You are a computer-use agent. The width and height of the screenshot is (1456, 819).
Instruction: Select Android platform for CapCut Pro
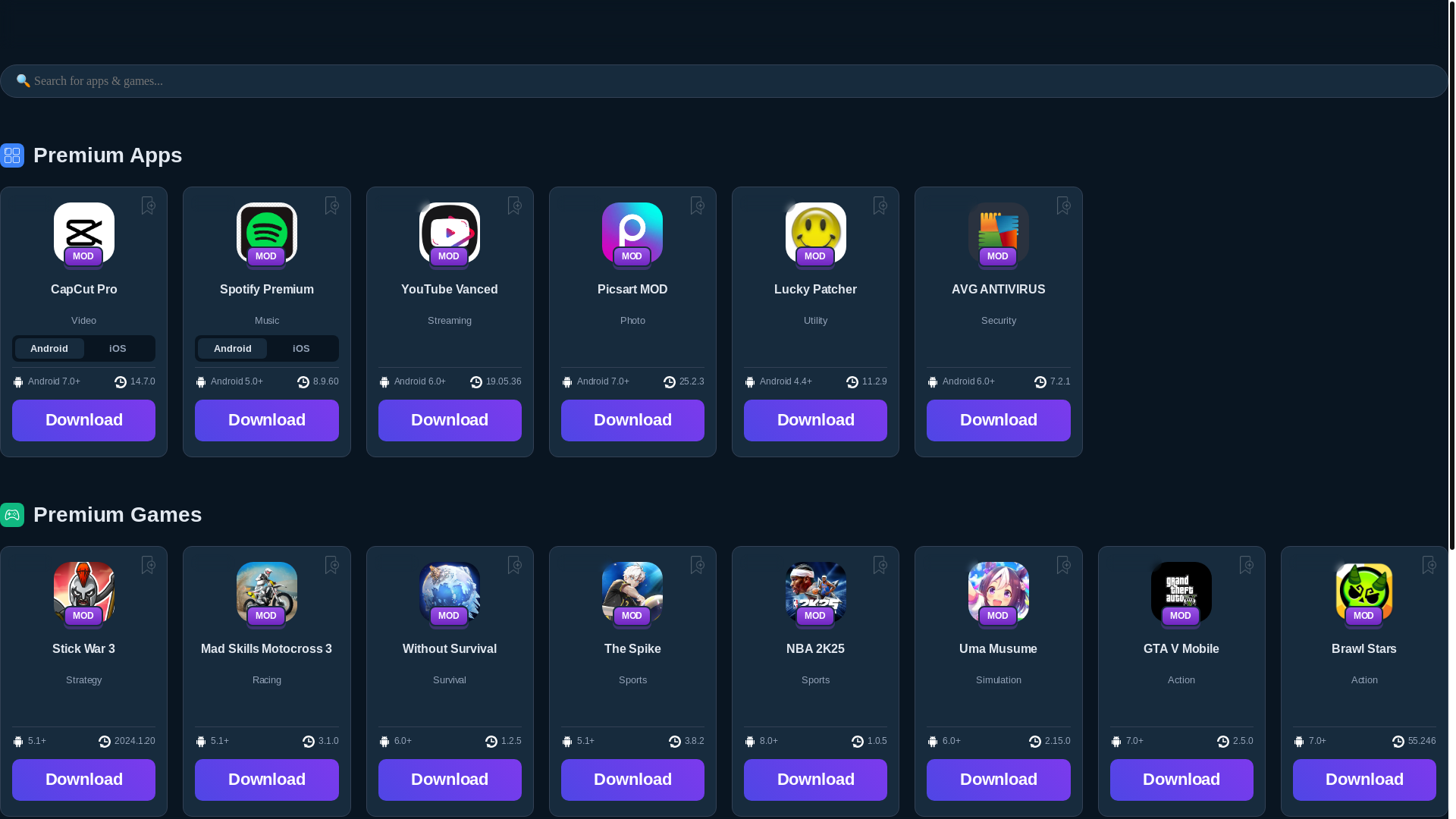coord(49,349)
